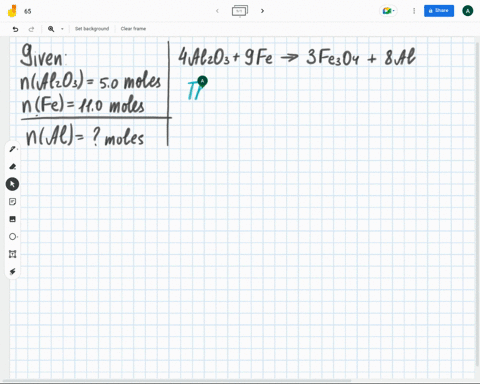Choose the Select arrow tool
This screenshot has height=384, width=480.
(12, 184)
